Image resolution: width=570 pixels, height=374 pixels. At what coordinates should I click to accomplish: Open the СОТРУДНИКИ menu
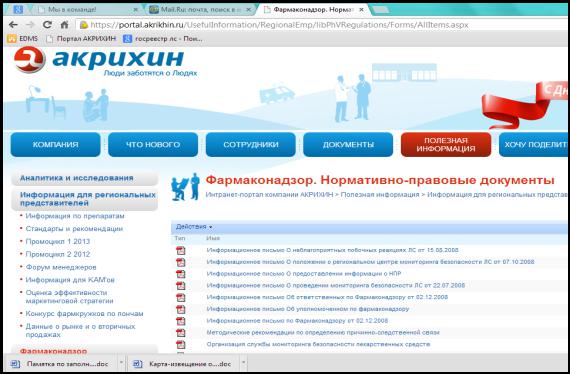pyautogui.click(x=251, y=145)
